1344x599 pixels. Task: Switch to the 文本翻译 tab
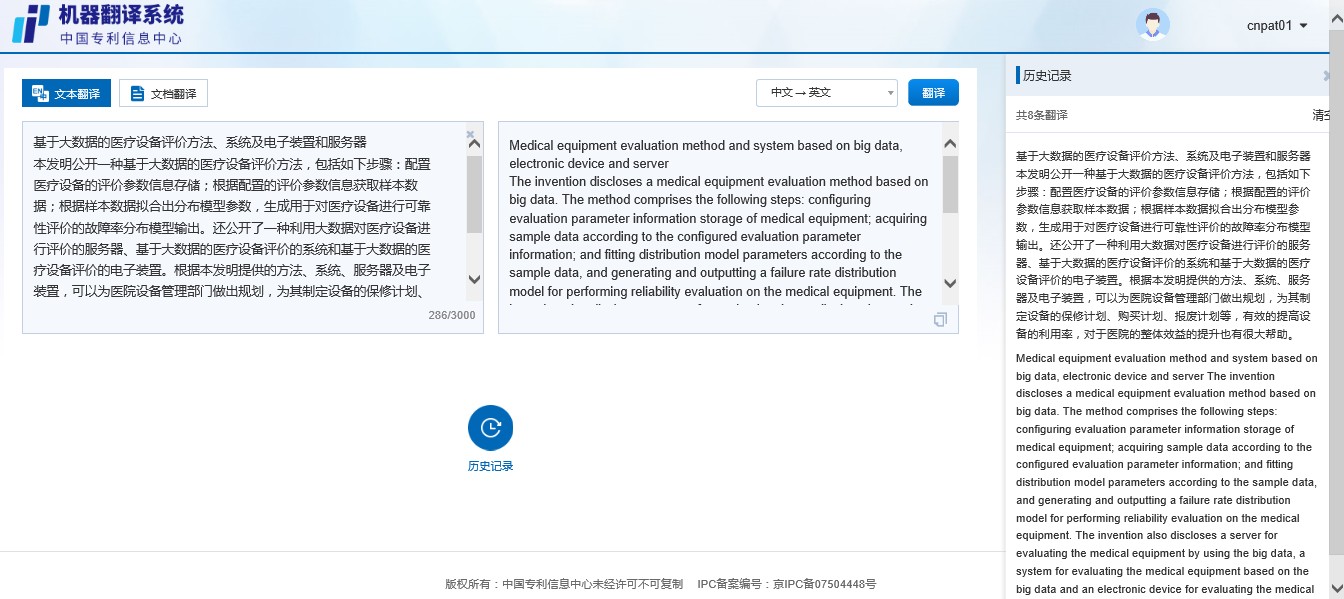click(66, 93)
